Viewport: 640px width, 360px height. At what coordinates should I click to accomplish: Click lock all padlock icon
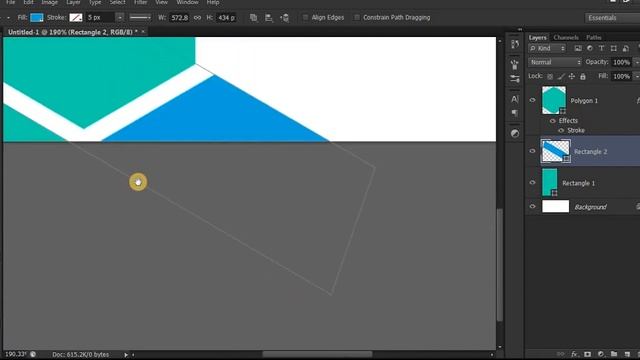(583, 77)
